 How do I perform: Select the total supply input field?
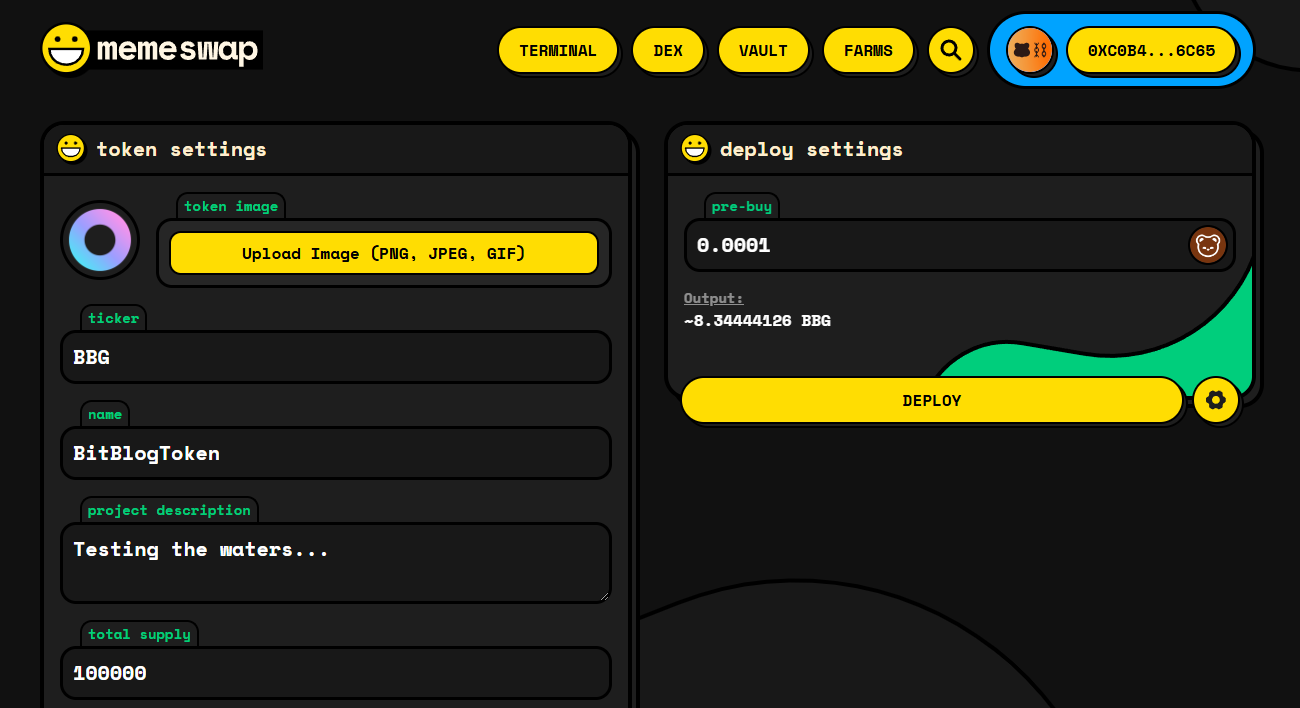pyautogui.click(x=335, y=673)
